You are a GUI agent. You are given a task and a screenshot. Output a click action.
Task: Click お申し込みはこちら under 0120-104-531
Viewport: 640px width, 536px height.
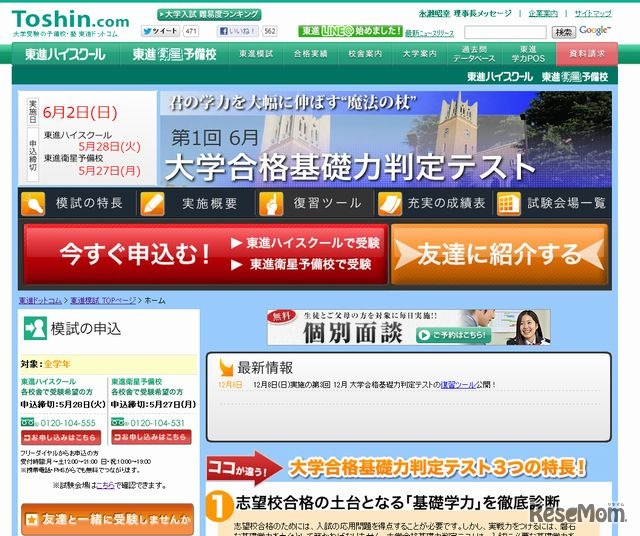tap(151, 437)
